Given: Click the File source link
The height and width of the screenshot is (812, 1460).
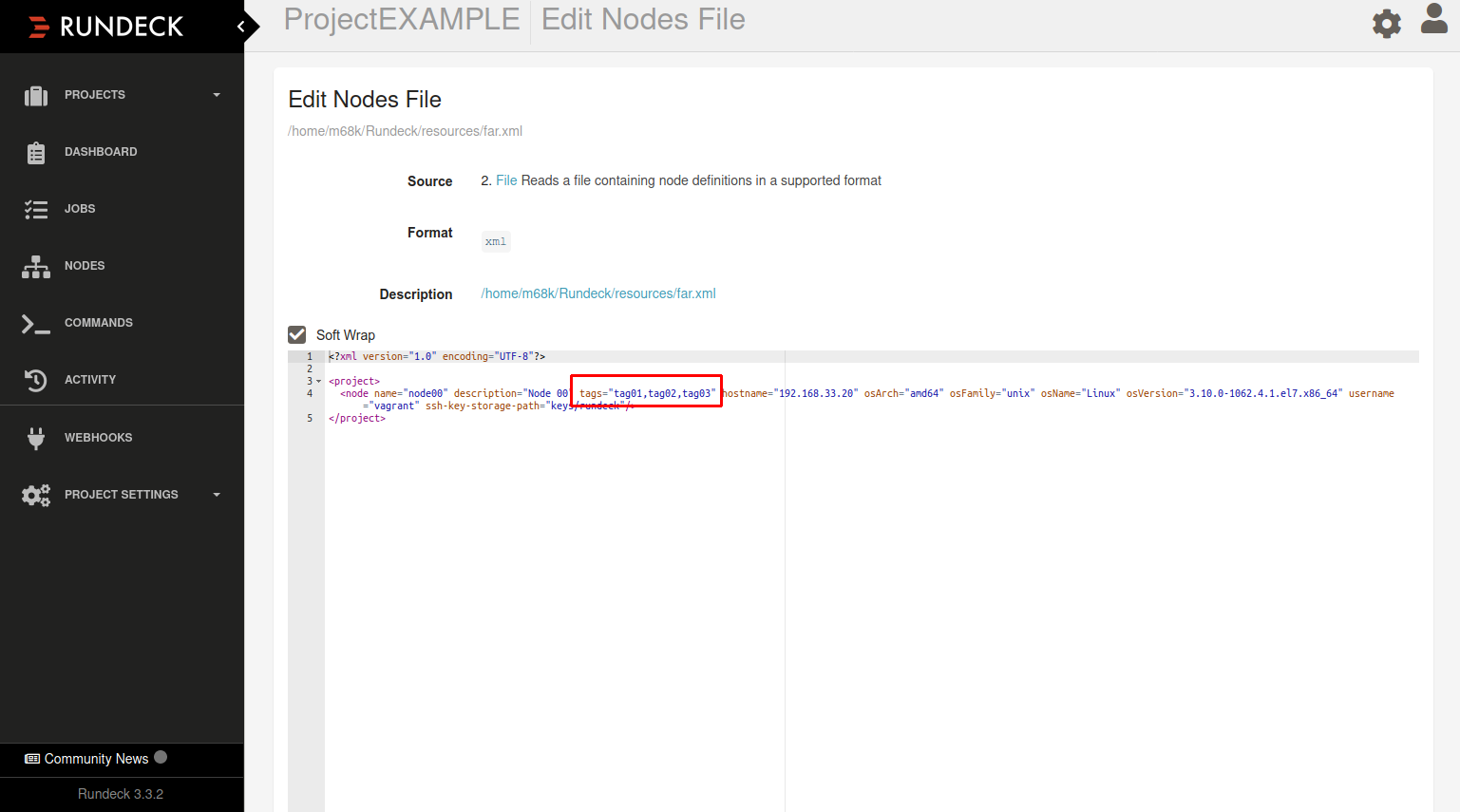Looking at the screenshot, I should pos(504,180).
